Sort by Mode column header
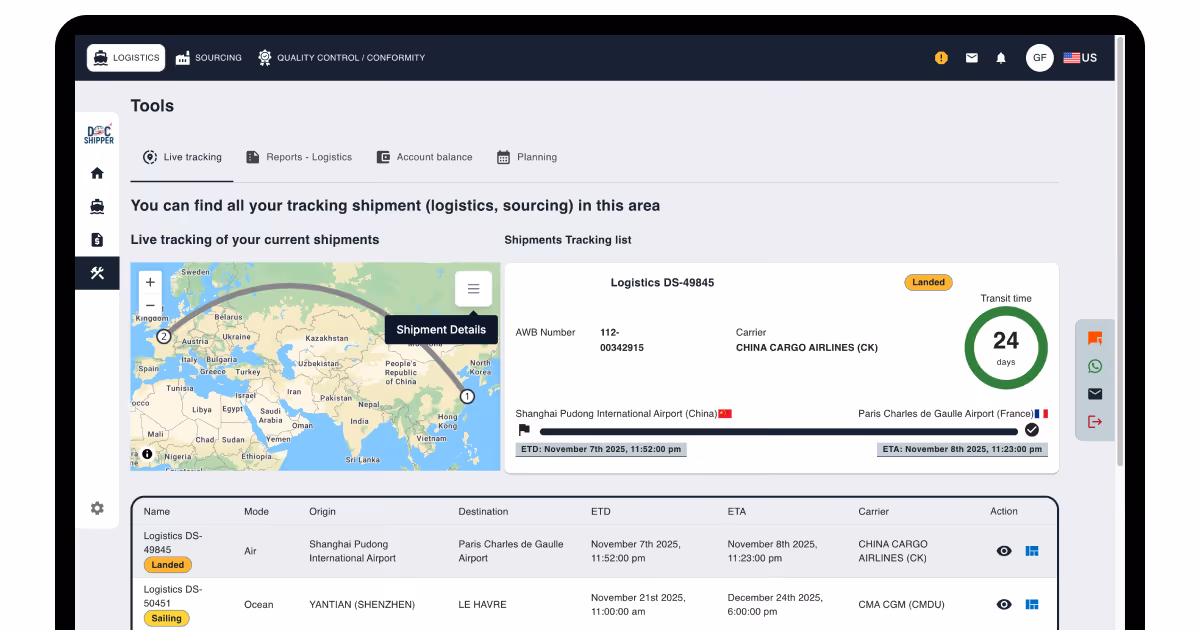The image size is (1200, 630). click(x=257, y=511)
